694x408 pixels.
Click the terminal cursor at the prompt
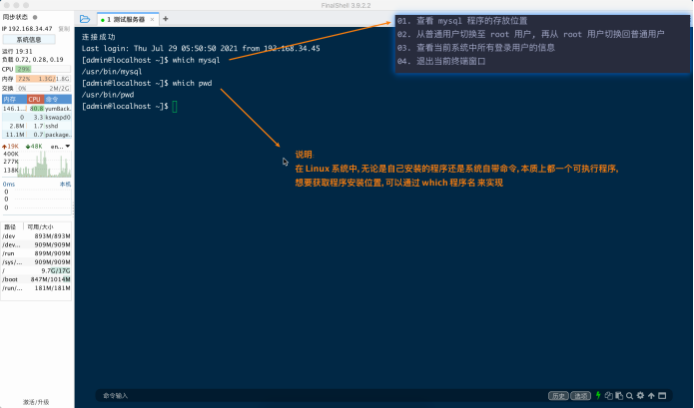[175, 107]
